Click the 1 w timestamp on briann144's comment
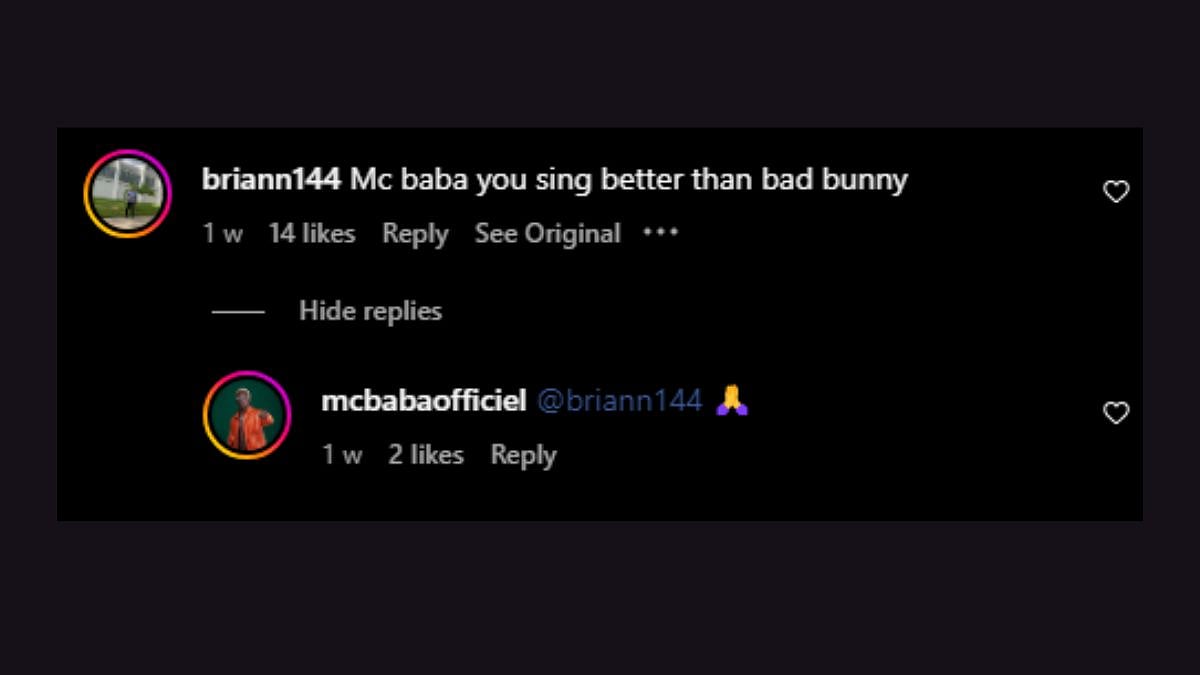The height and width of the screenshot is (675, 1200). click(222, 234)
